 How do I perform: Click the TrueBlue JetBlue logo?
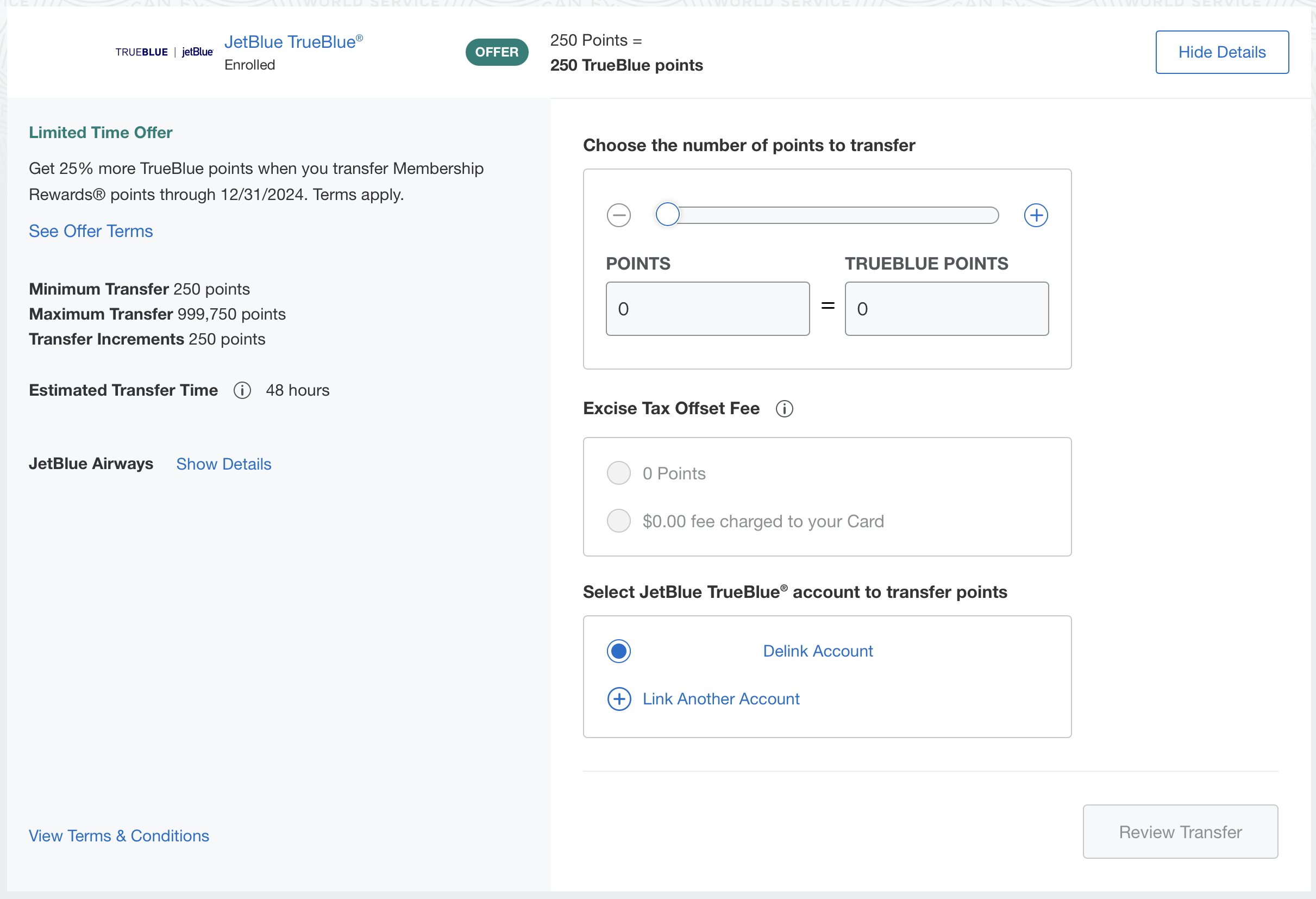point(164,52)
